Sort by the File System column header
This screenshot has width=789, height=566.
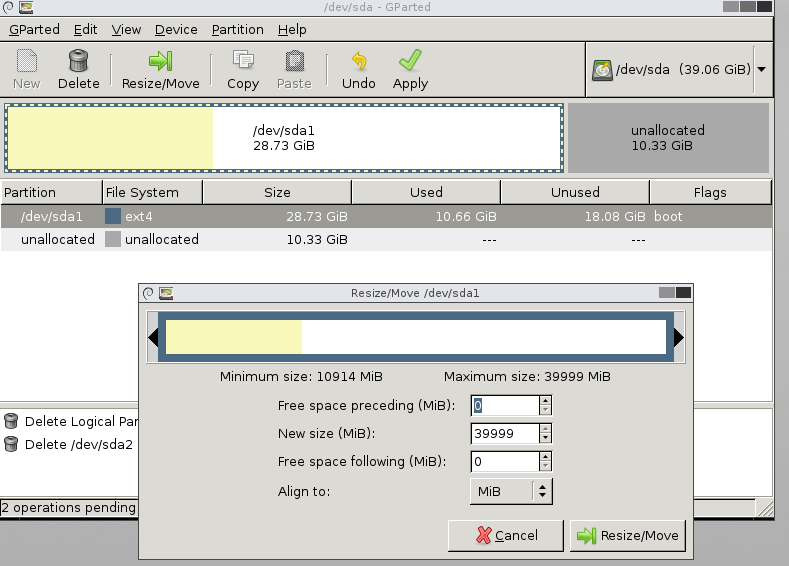tap(152, 192)
